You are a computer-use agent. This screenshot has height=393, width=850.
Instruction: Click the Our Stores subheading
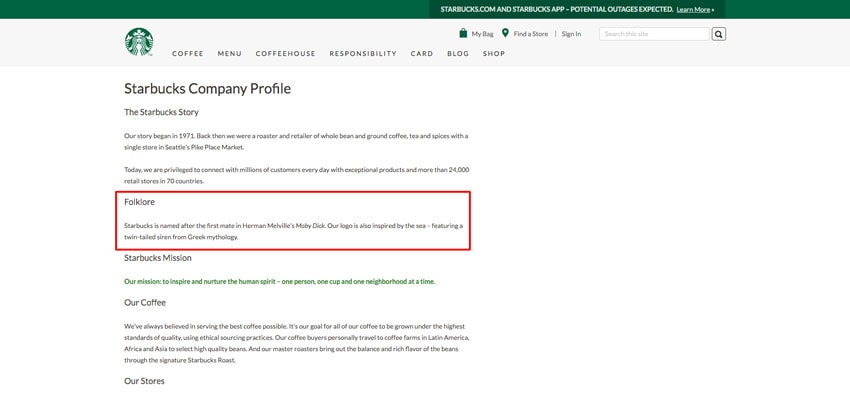pos(144,381)
